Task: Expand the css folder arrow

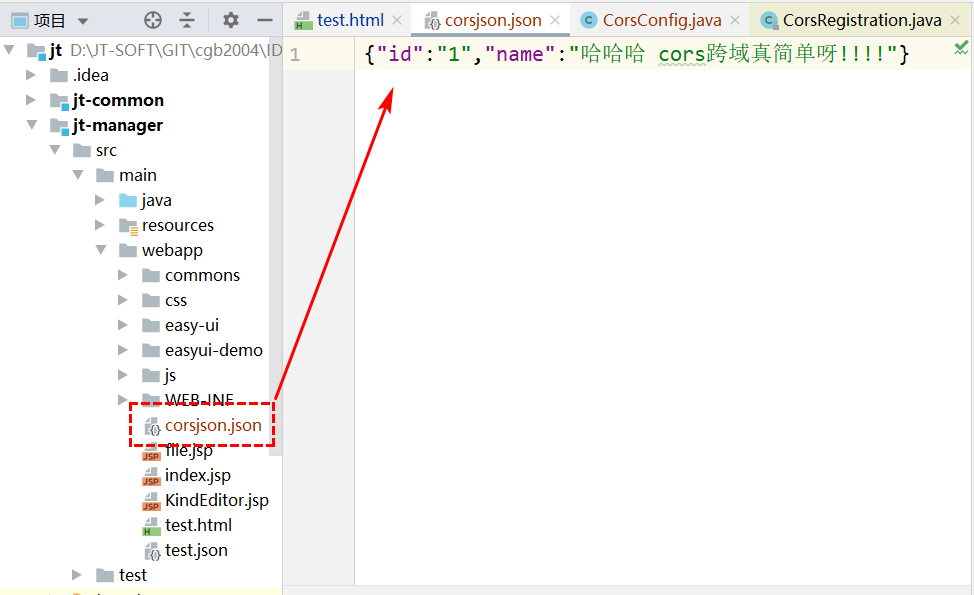Action: point(122,300)
